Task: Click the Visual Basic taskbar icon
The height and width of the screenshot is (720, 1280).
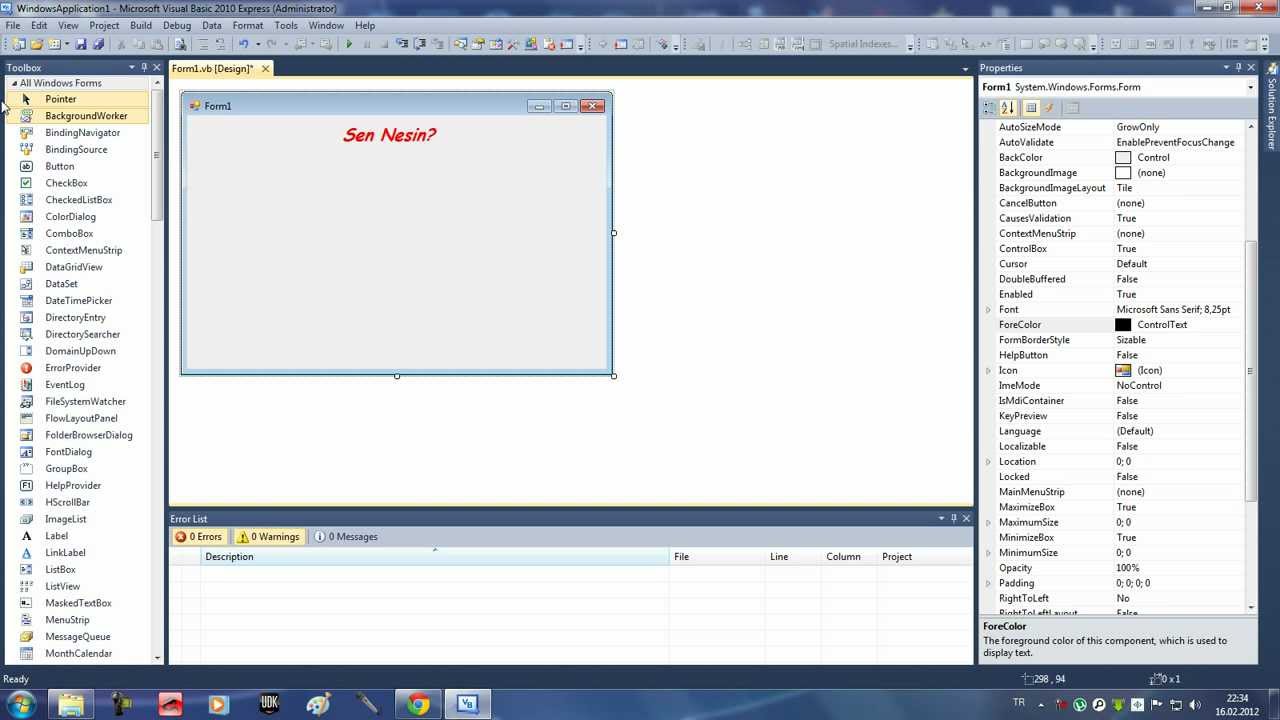Action: tap(467, 704)
